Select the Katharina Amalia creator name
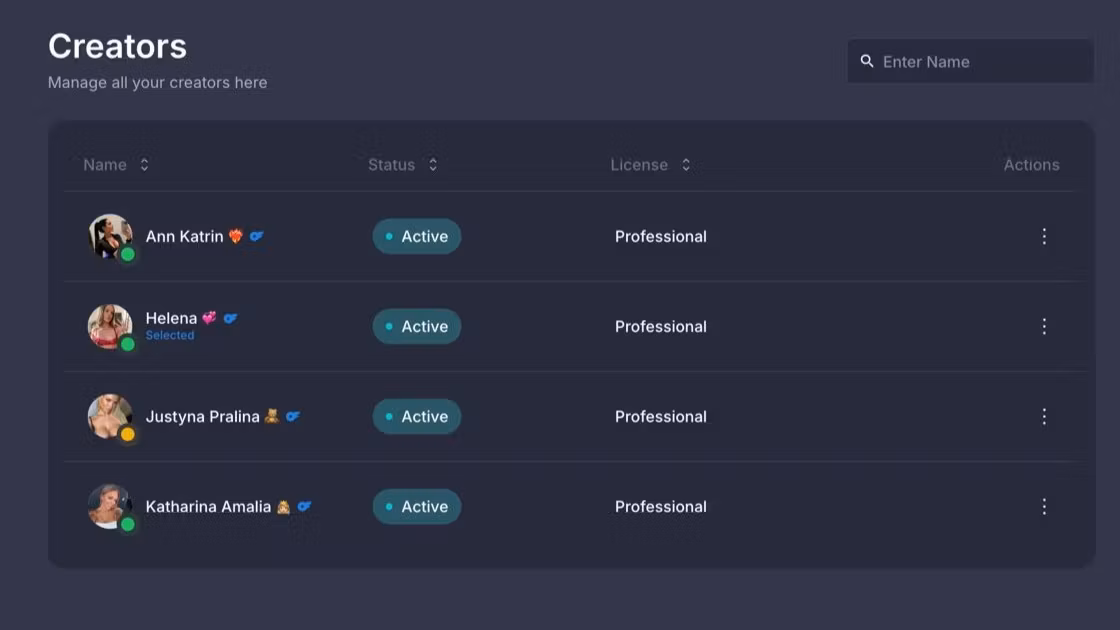This screenshot has height=630, width=1120. [208, 506]
